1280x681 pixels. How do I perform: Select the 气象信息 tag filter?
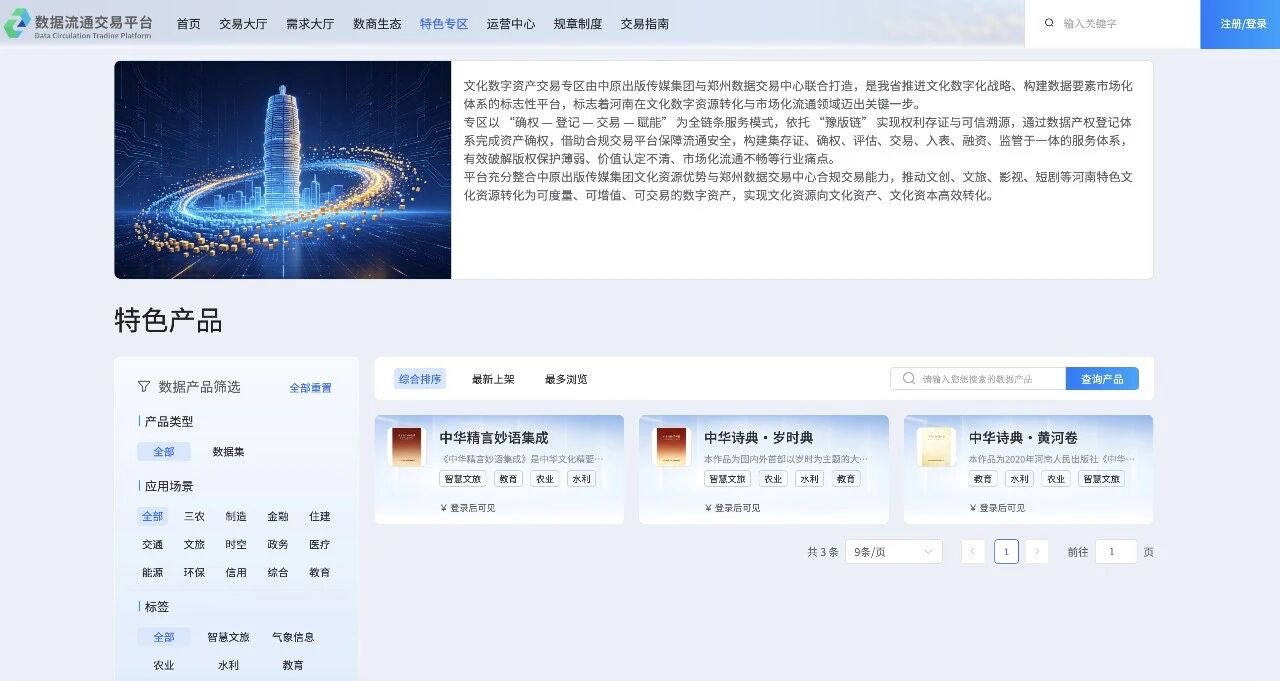click(293, 637)
